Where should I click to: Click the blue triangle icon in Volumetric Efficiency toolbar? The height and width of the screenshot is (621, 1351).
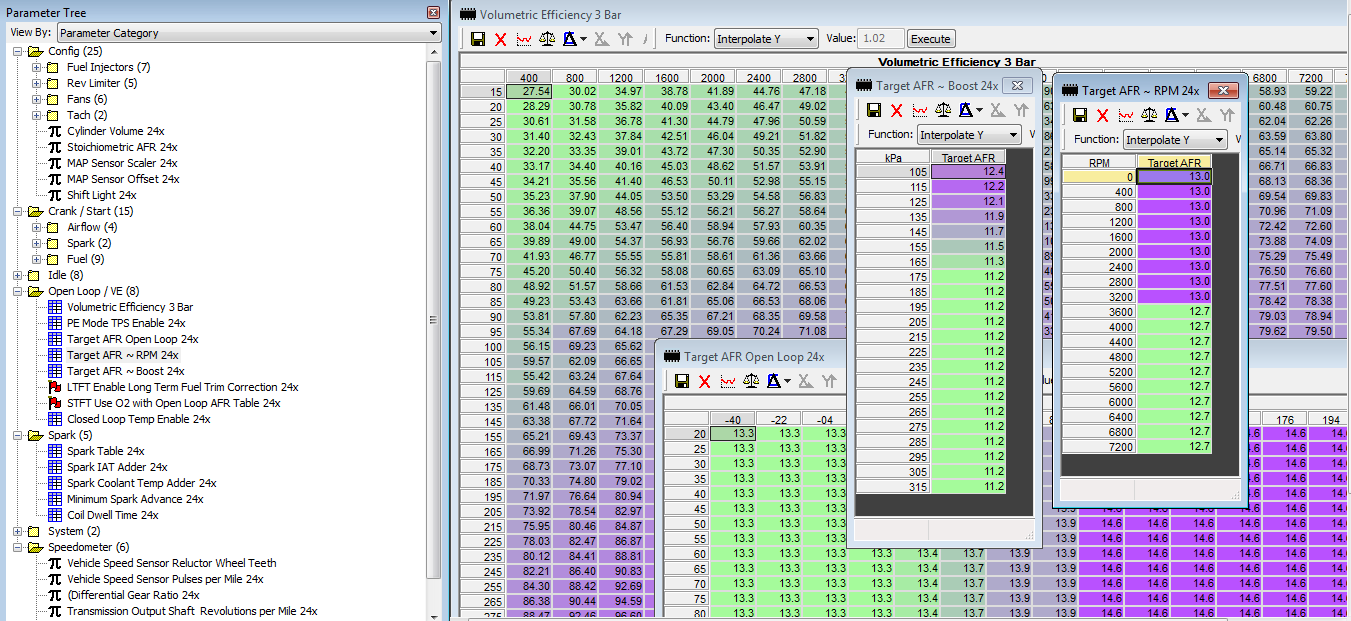pos(570,39)
